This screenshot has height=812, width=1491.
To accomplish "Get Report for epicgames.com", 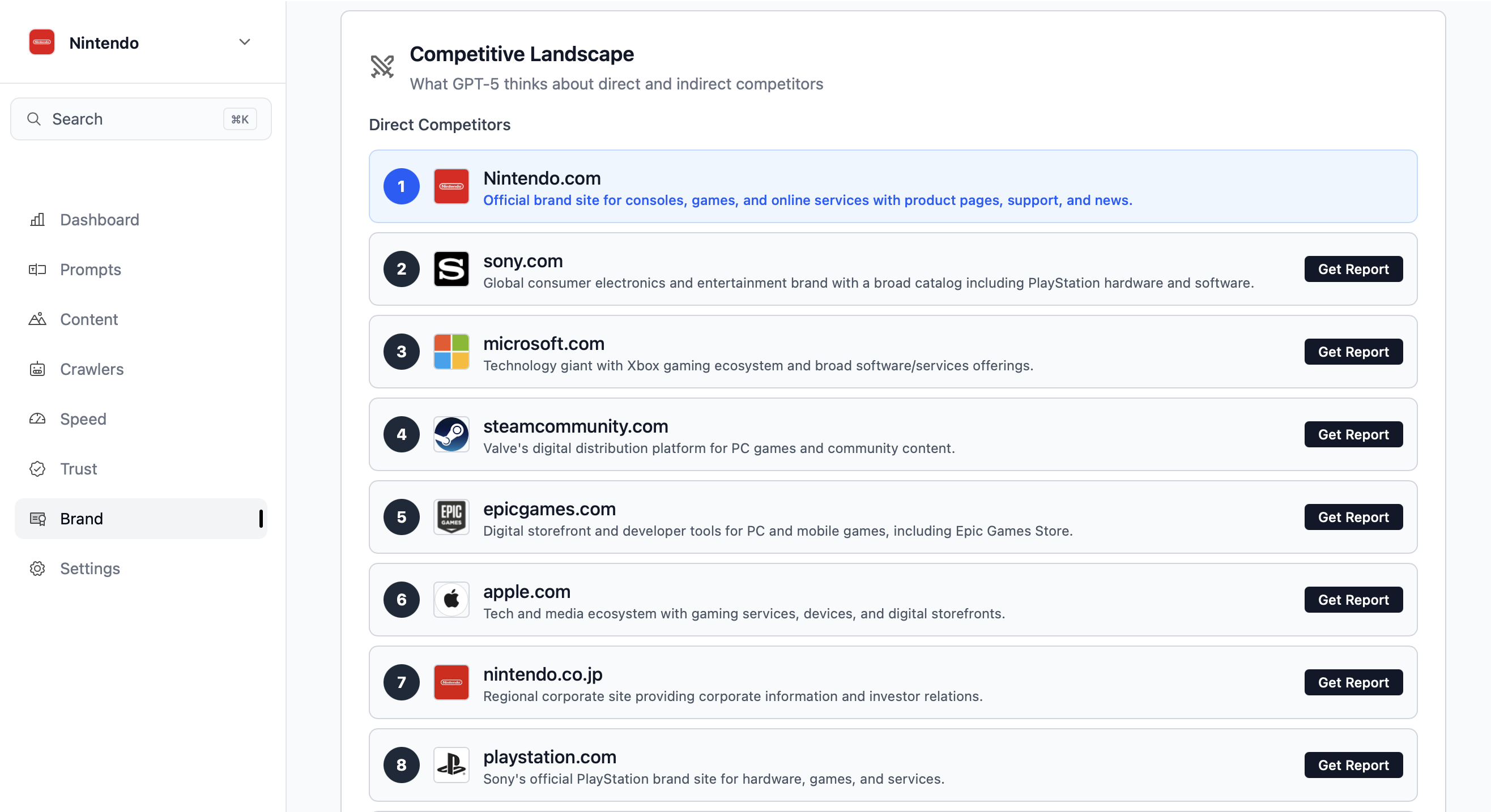I will 1353,517.
